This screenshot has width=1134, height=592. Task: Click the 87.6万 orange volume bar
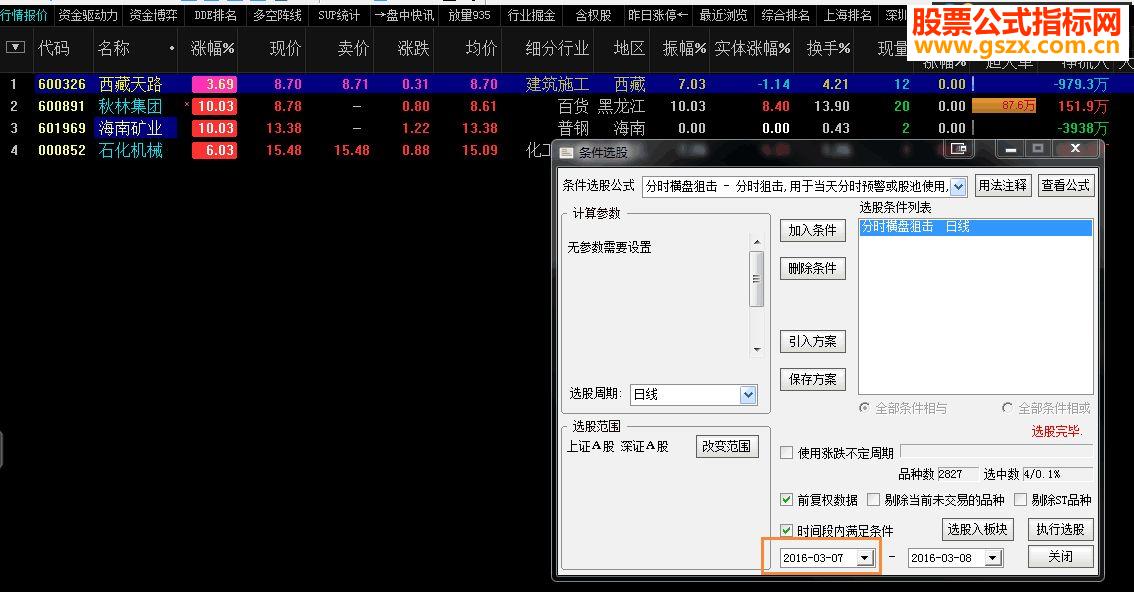click(1005, 106)
